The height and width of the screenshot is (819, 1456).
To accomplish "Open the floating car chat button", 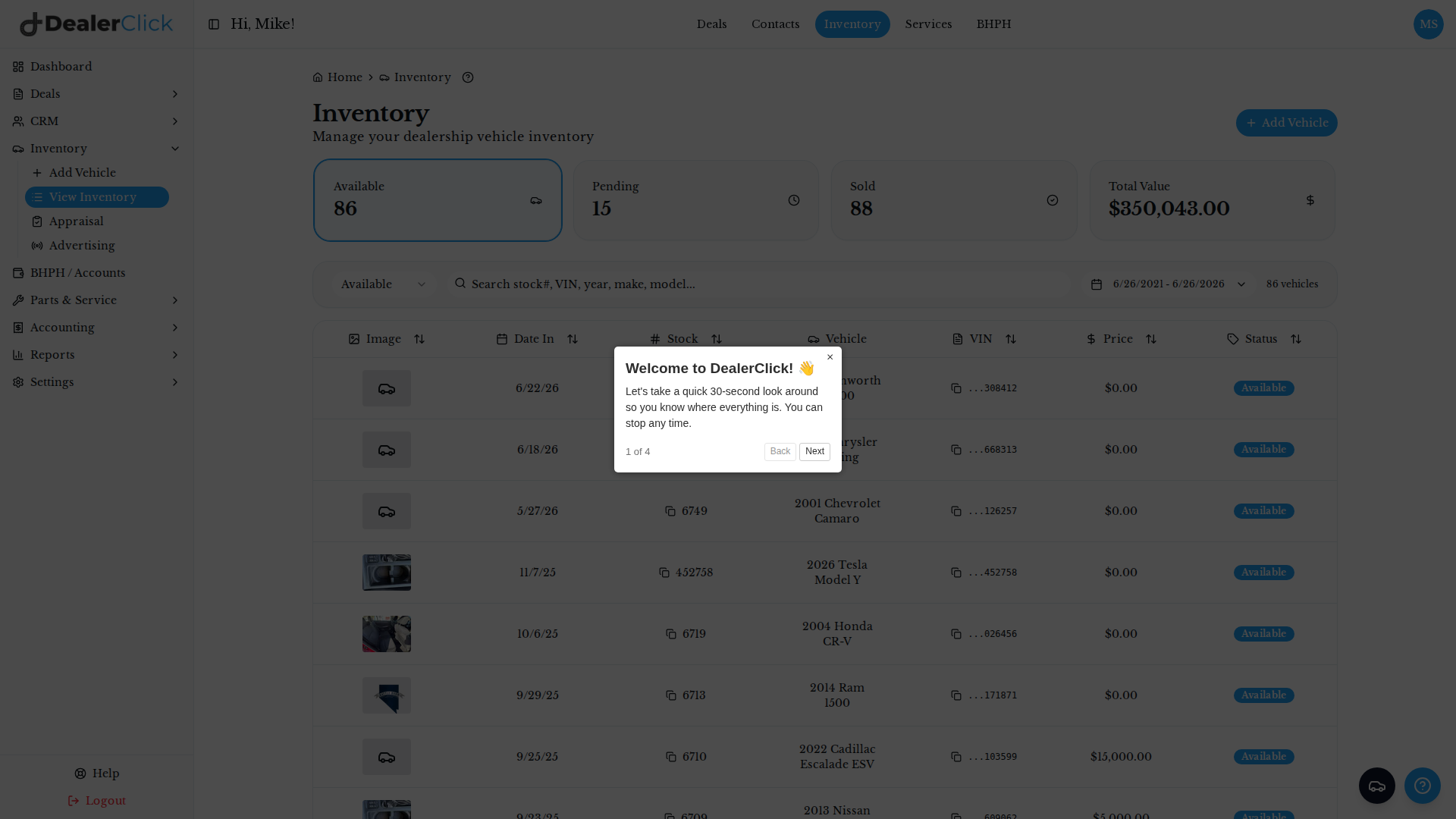I will coord(1377,786).
